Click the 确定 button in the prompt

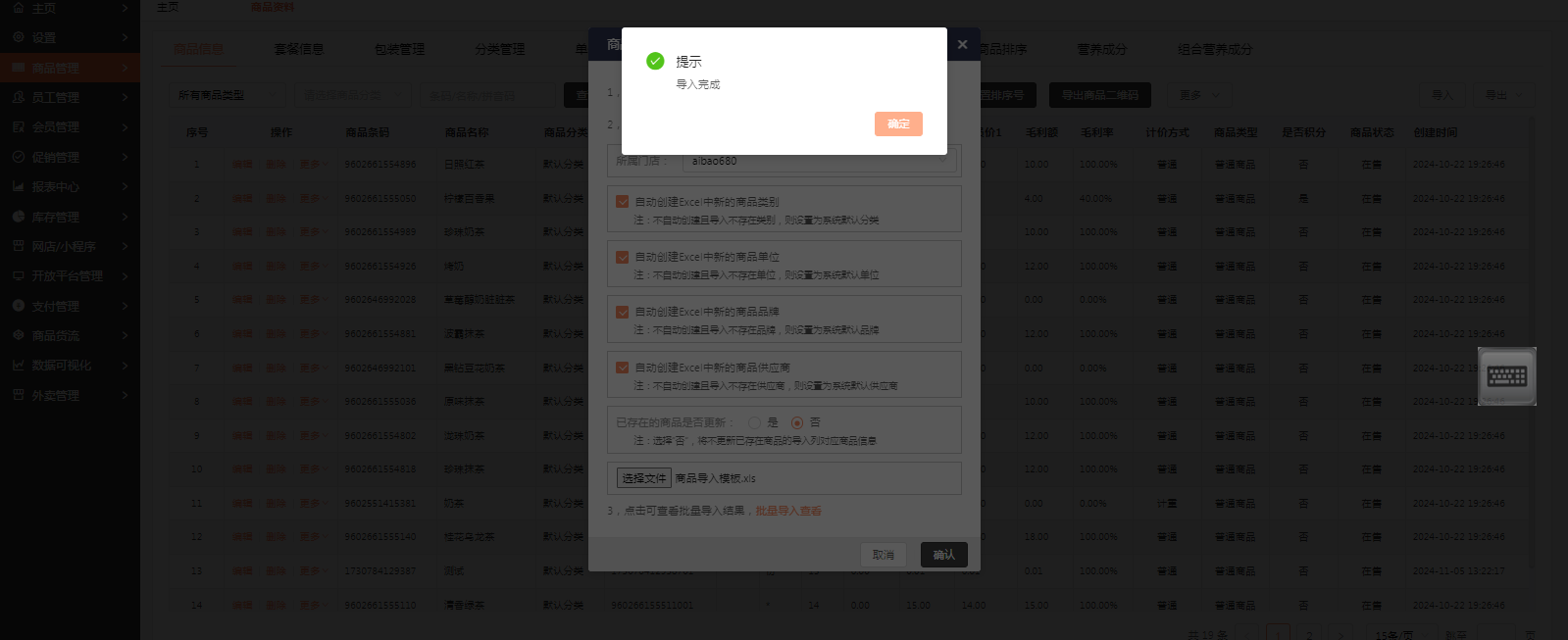(898, 123)
